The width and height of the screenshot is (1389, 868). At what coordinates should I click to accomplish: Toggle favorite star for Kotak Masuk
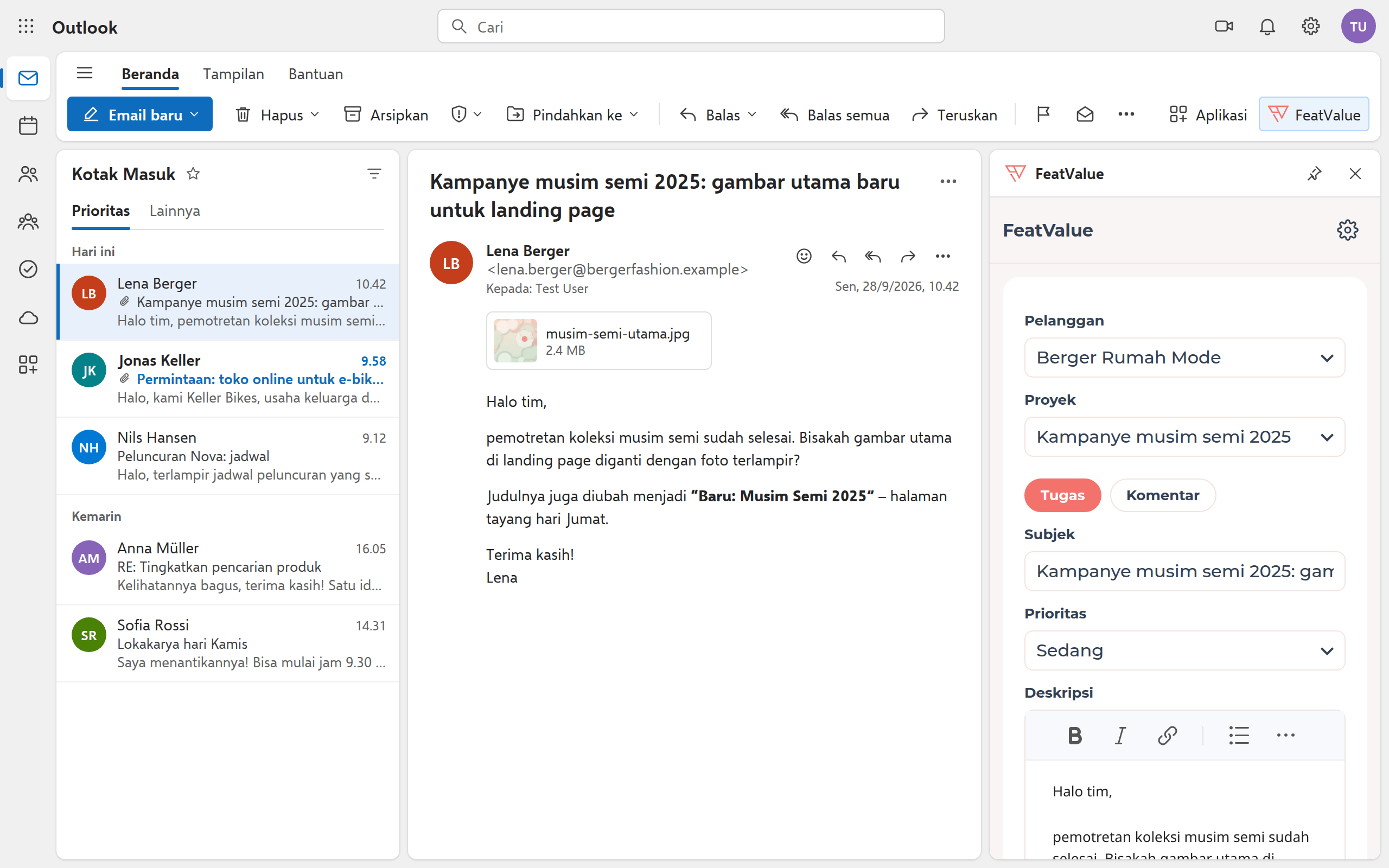[193, 174]
